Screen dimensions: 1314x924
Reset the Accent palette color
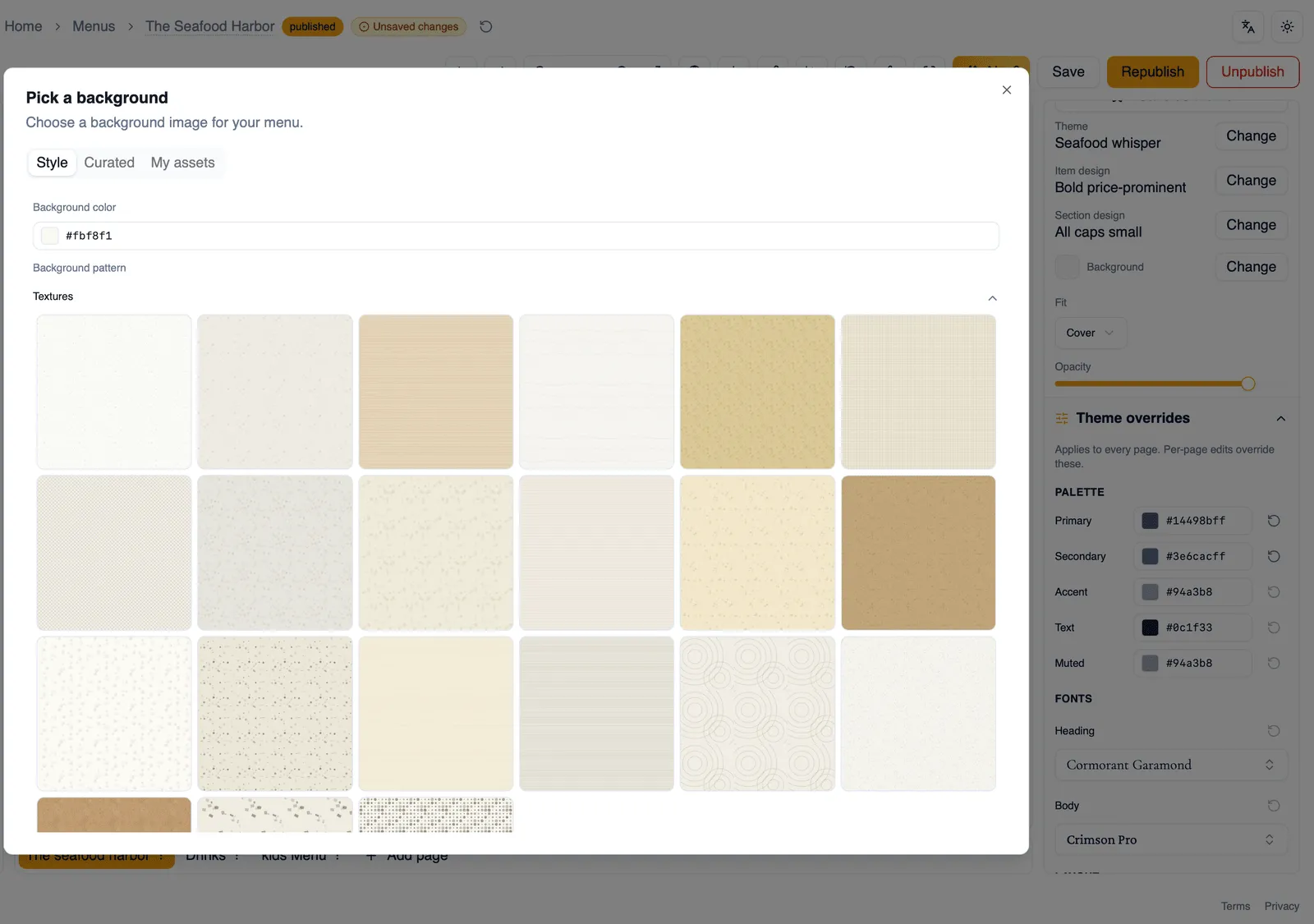(x=1274, y=592)
